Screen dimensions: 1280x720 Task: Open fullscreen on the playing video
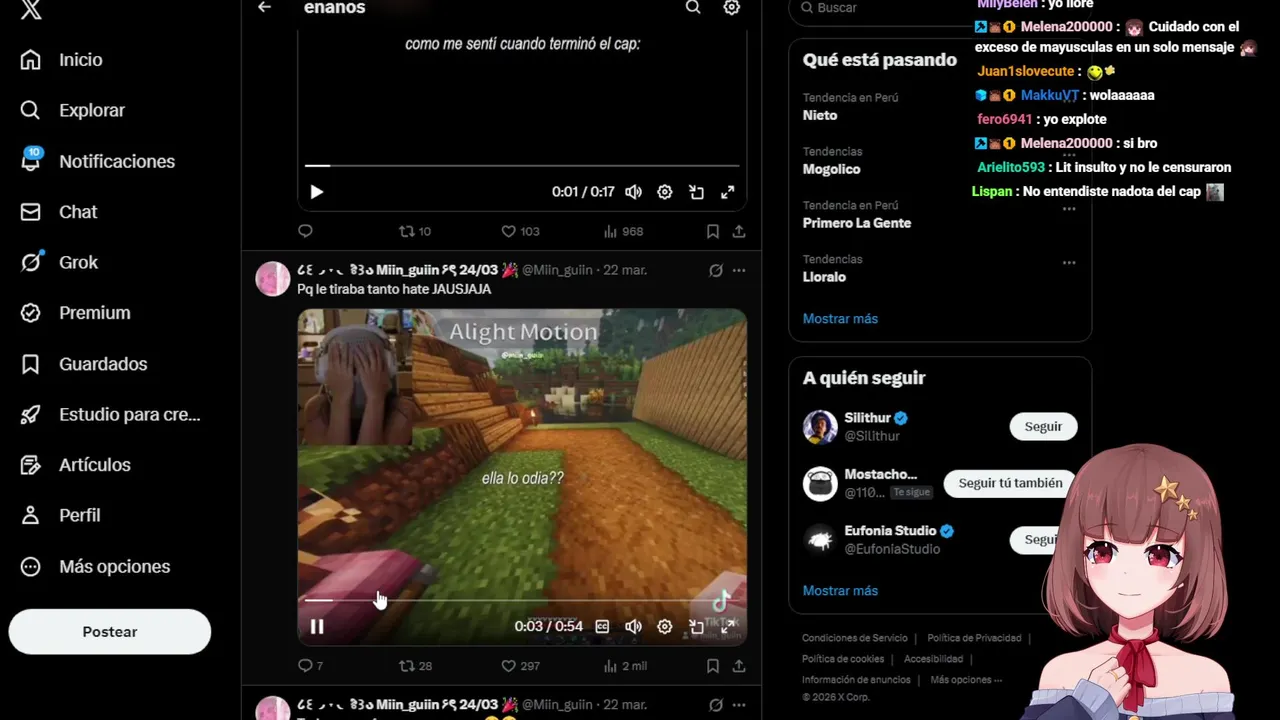(728, 627)
